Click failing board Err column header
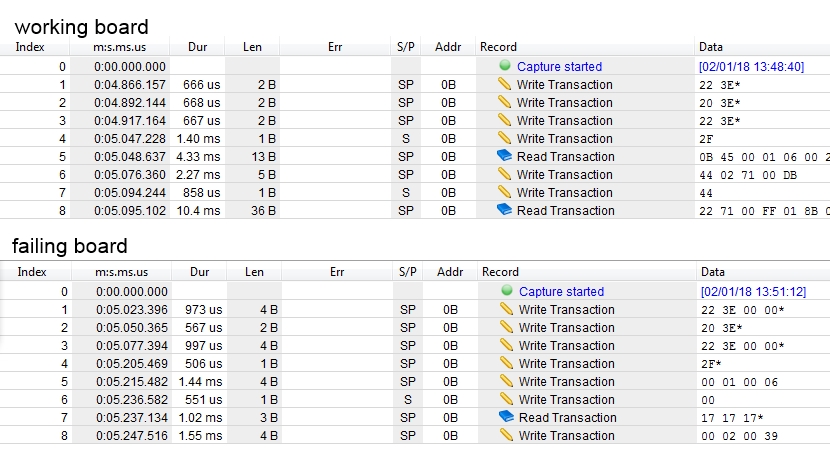 coord(337,272)
